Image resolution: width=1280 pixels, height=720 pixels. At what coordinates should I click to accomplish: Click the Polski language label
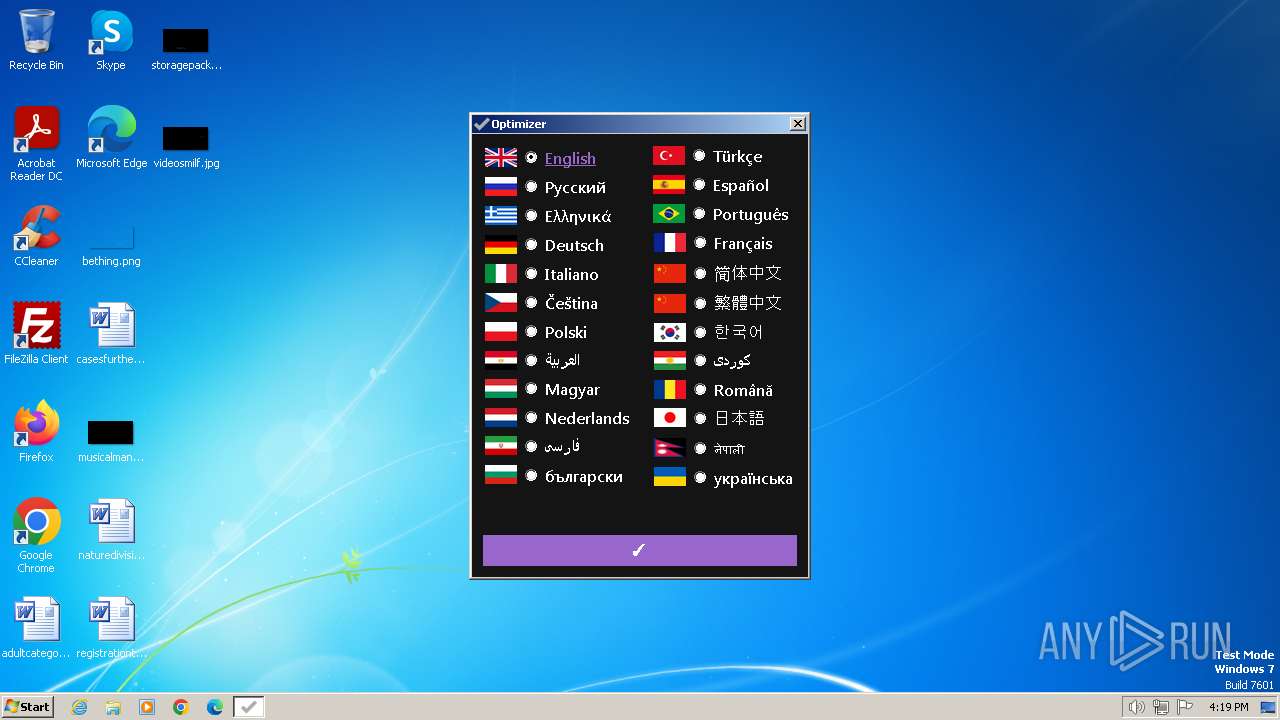[566, 332]
